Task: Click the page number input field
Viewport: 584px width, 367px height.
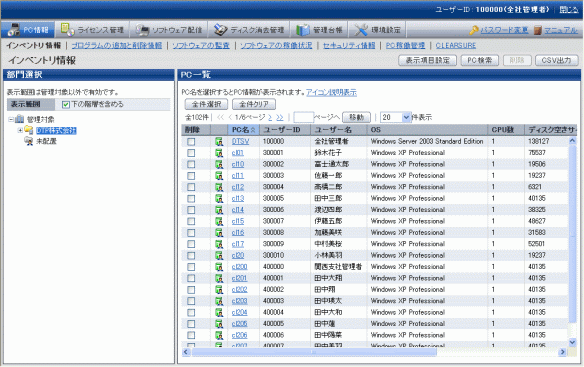Action: click(x=303, y=117)
